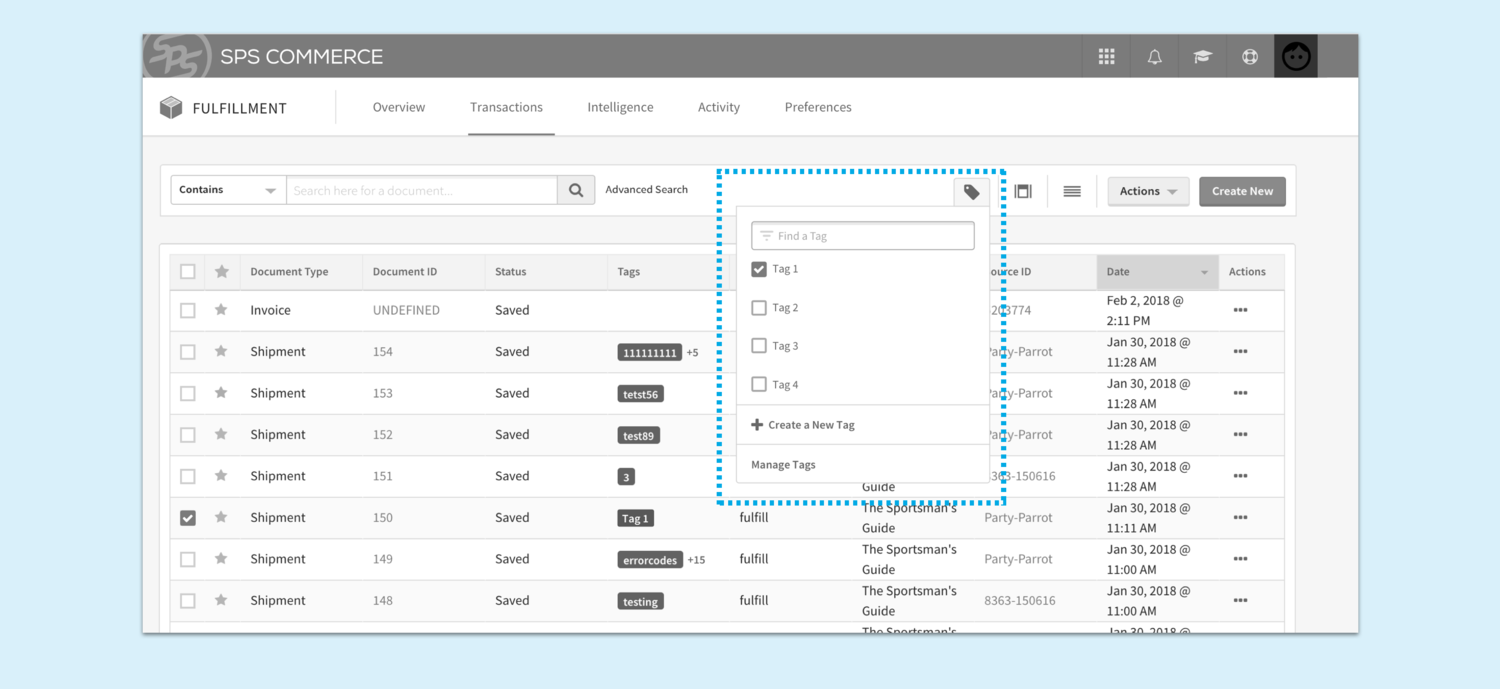This screenshot has height=689, width=1500.
Task: Check Tag 2 in tag dropdown
Action: pyautogui.click(x=759, y=308)
